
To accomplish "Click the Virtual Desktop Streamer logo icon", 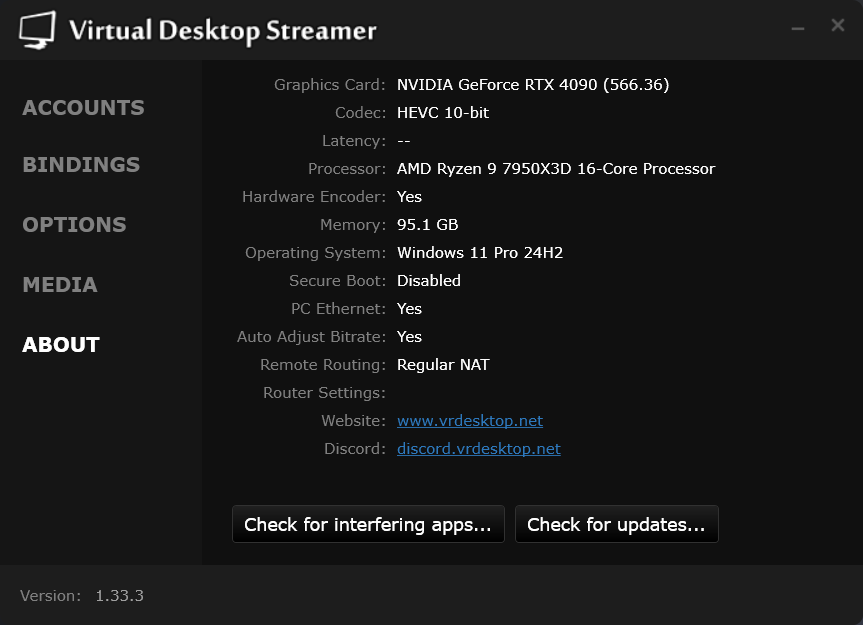I will 39,29.
